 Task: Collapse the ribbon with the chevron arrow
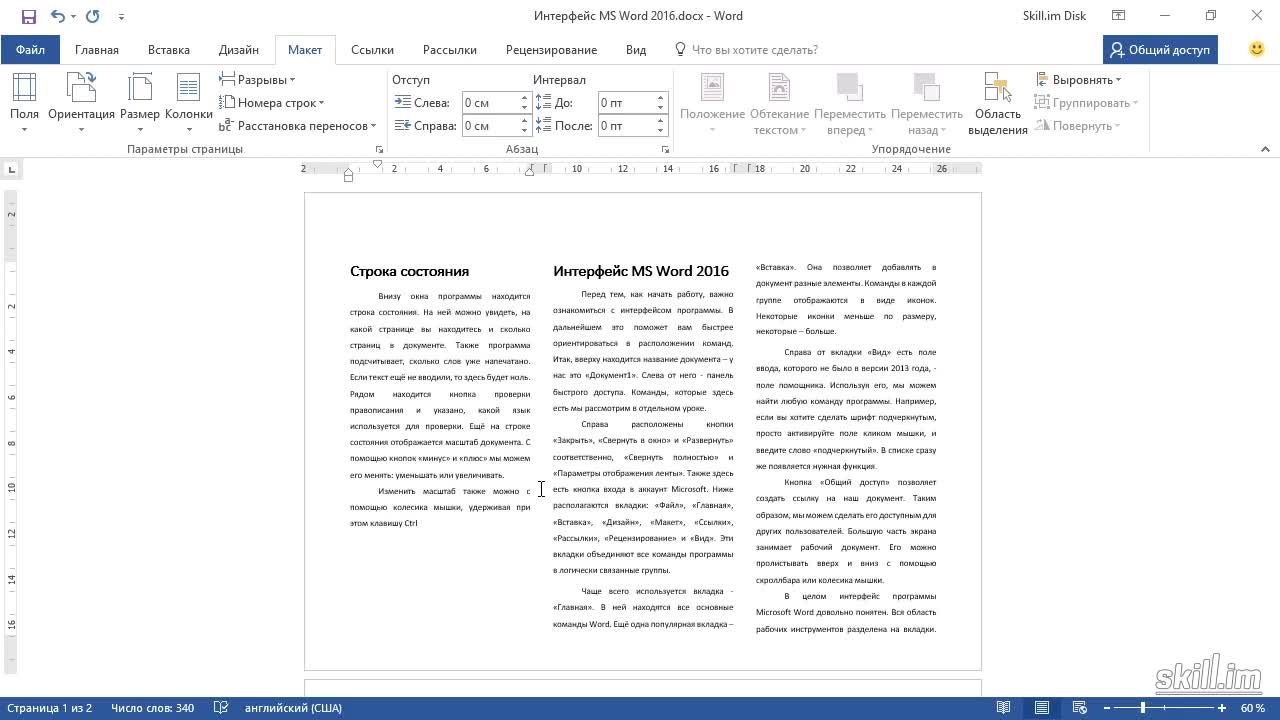[1265, 149]
